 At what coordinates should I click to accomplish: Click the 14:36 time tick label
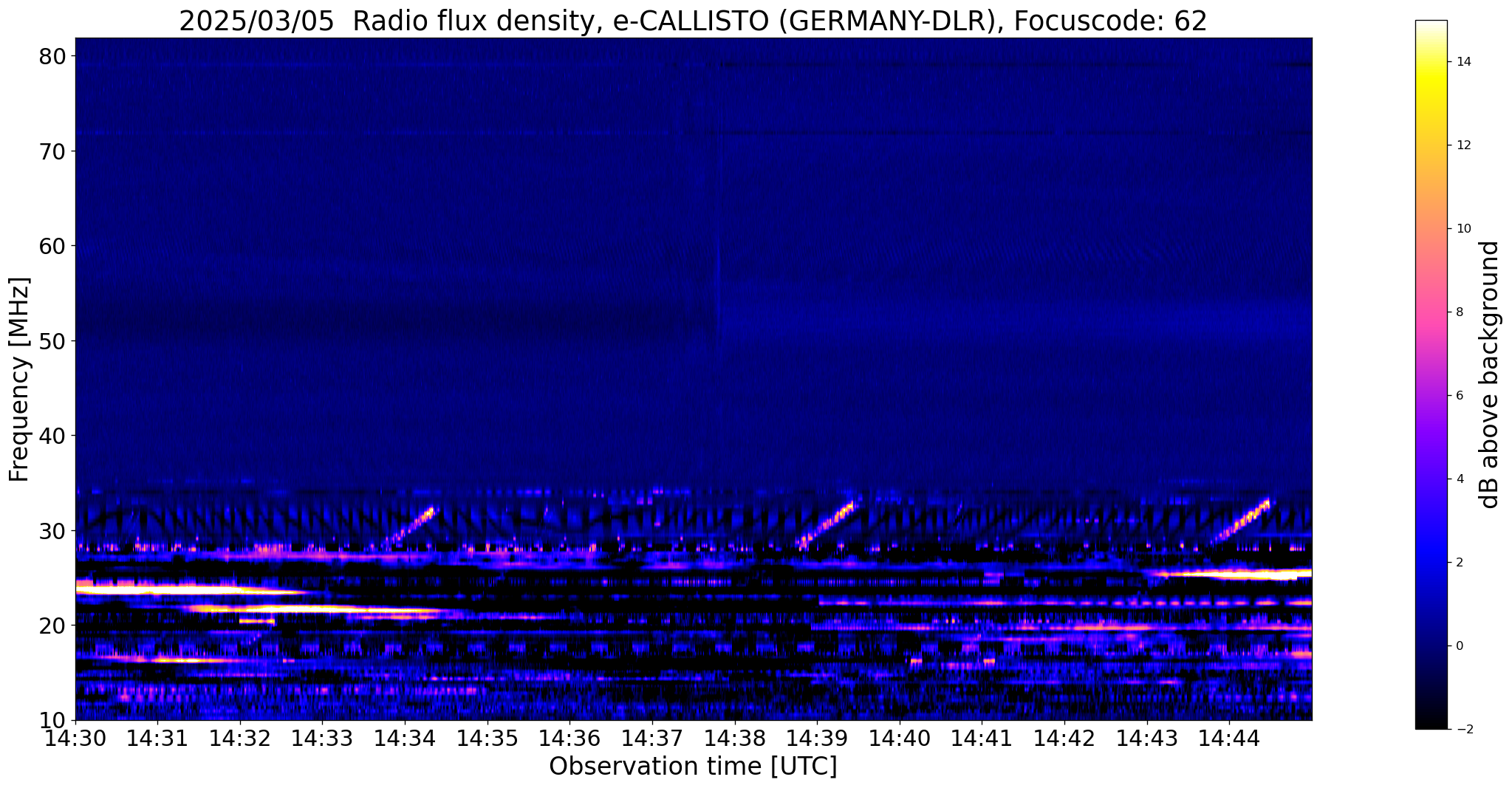point(570,738)
